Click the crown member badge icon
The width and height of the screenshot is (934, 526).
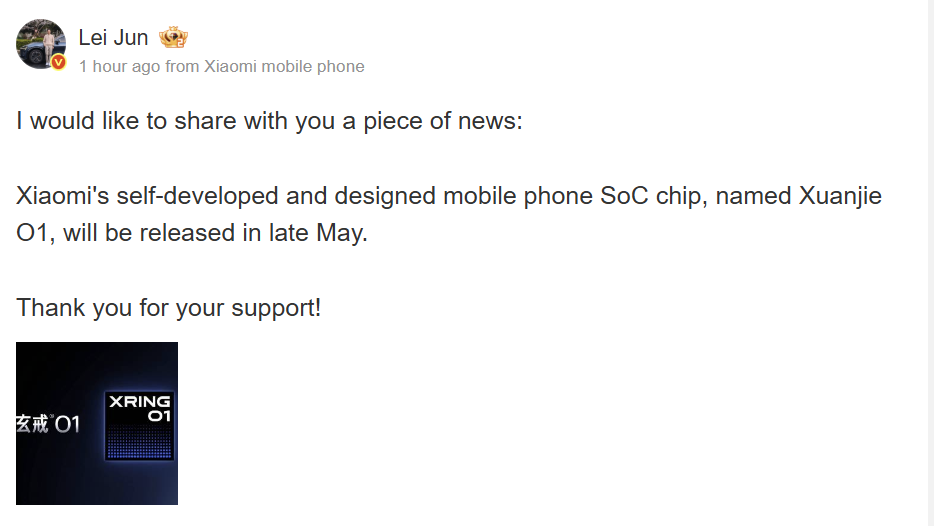pyautogui.click(x=173, y=38)
